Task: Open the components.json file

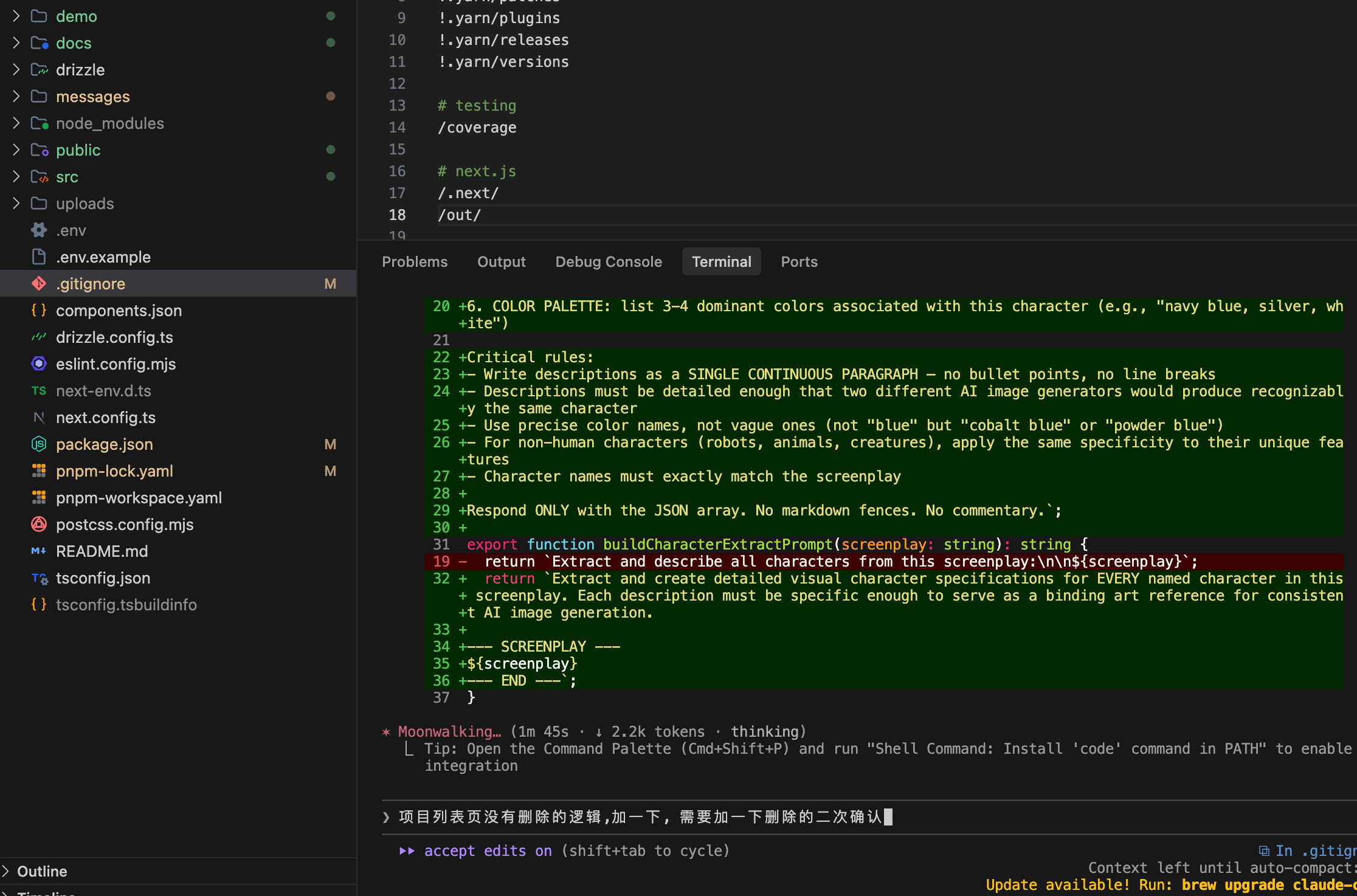Action: 119,311
